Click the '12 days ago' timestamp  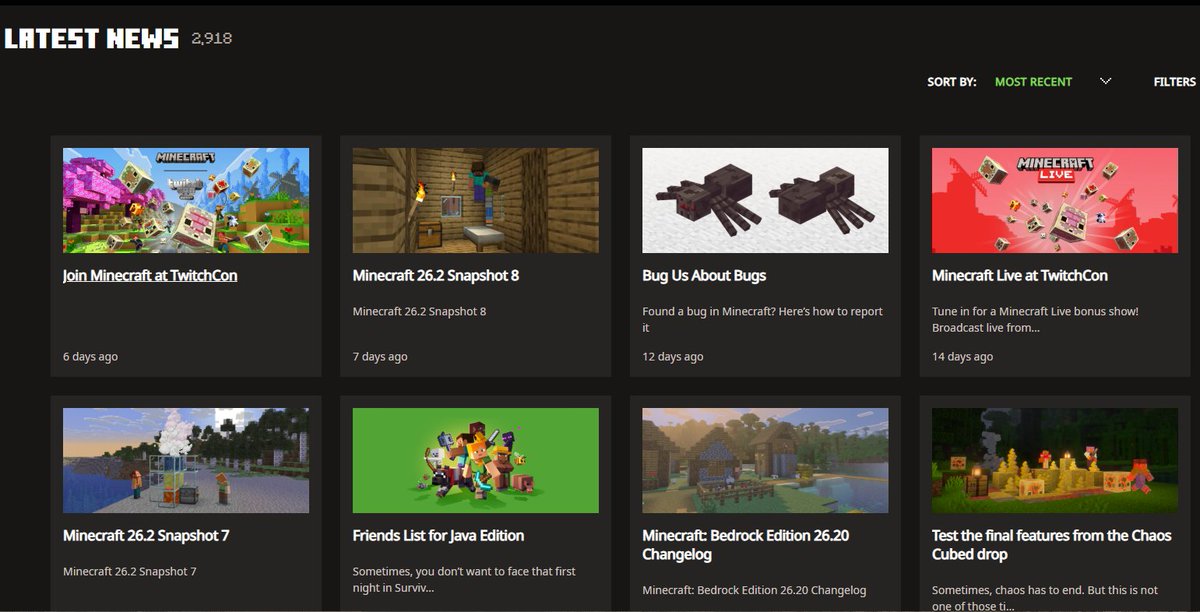point(673,357)
